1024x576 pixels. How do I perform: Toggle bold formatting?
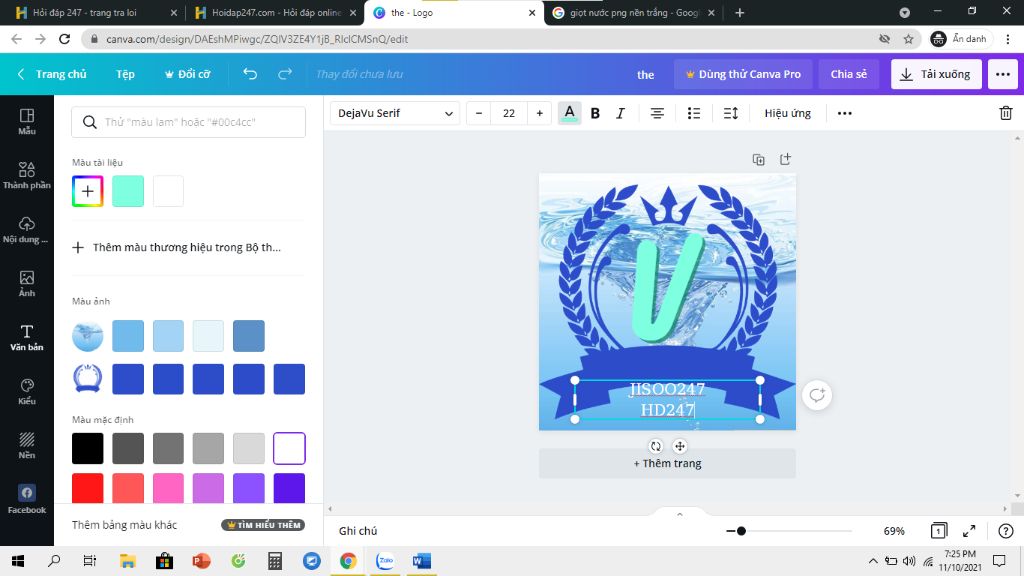point(595,113)
